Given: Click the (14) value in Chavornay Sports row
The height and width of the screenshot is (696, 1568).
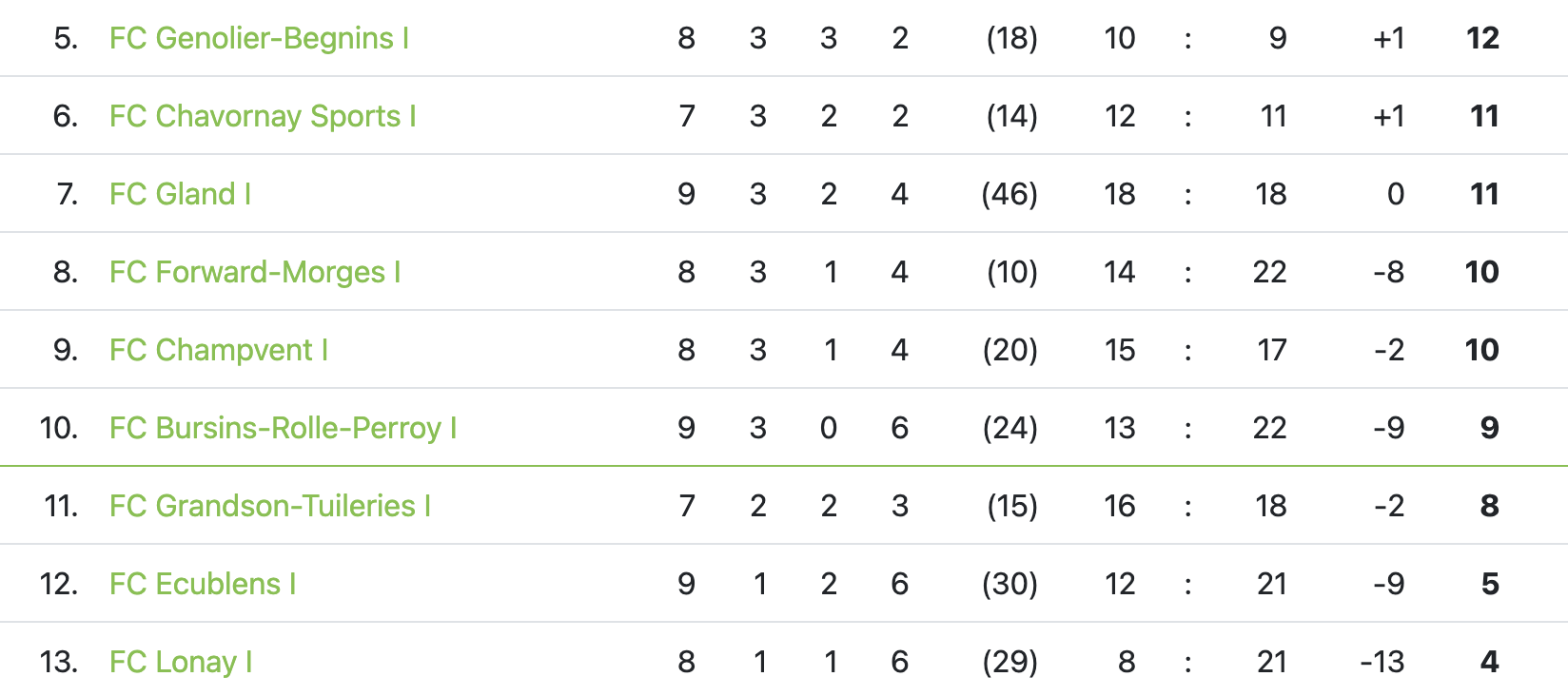Looking at the screenshot, I should 1011,116.
